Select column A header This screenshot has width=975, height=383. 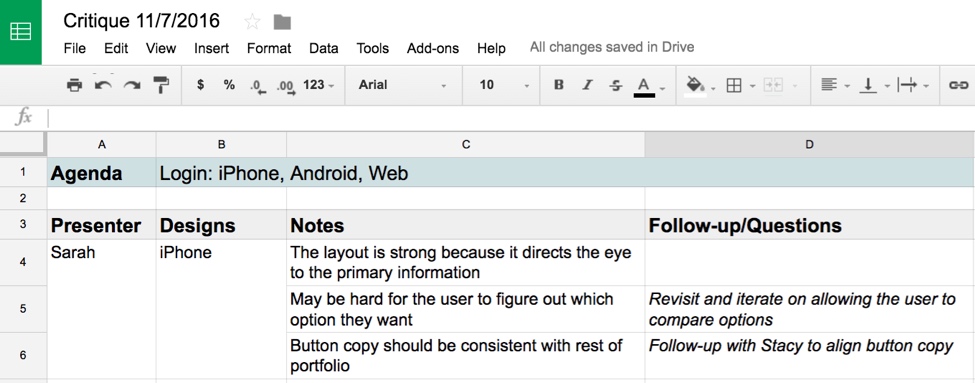pos(102,145)
